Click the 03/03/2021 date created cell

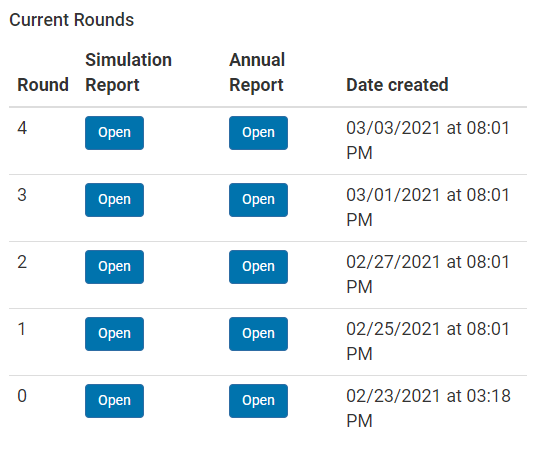click(428, 140)
